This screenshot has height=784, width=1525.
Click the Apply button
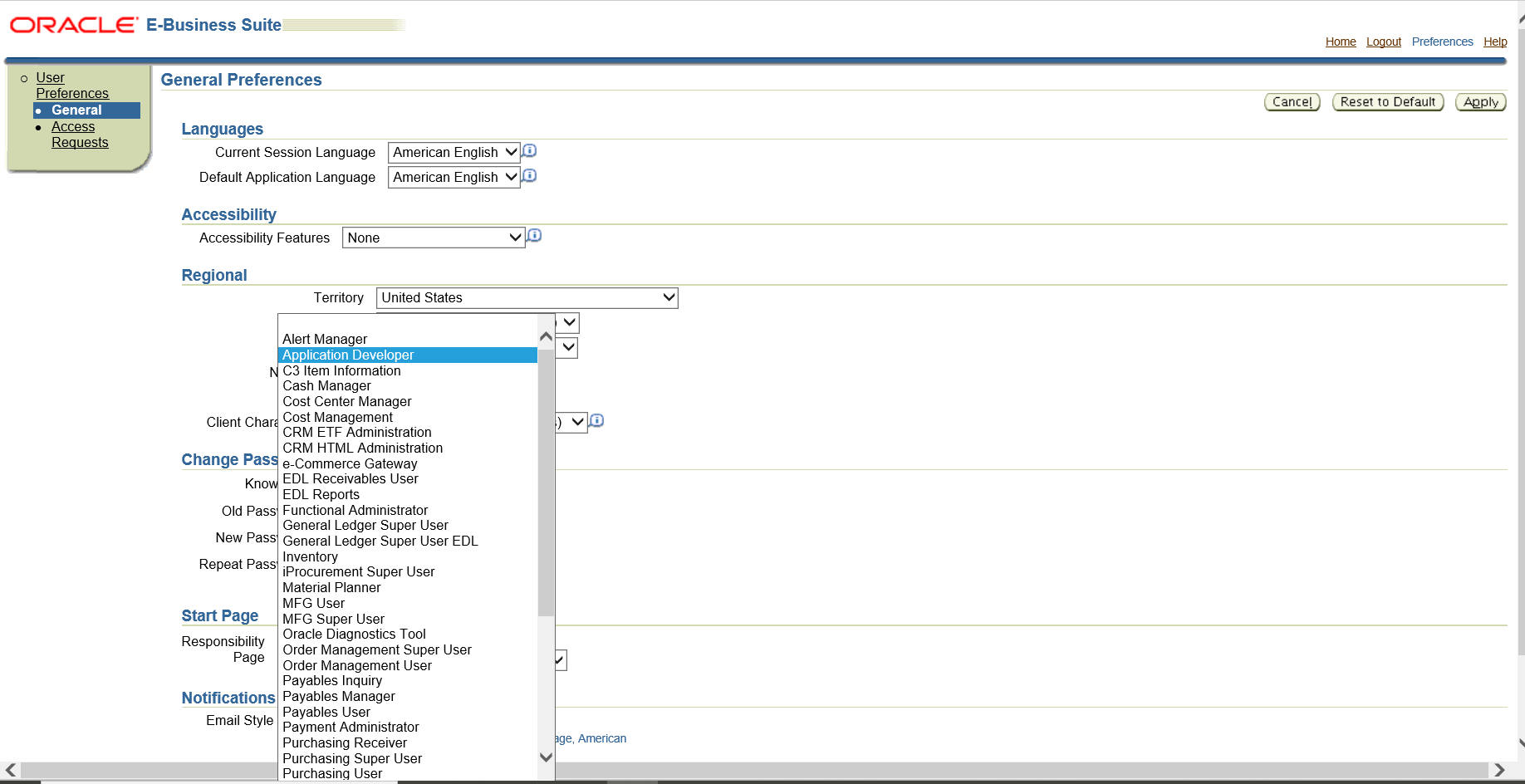[1480, 102]
